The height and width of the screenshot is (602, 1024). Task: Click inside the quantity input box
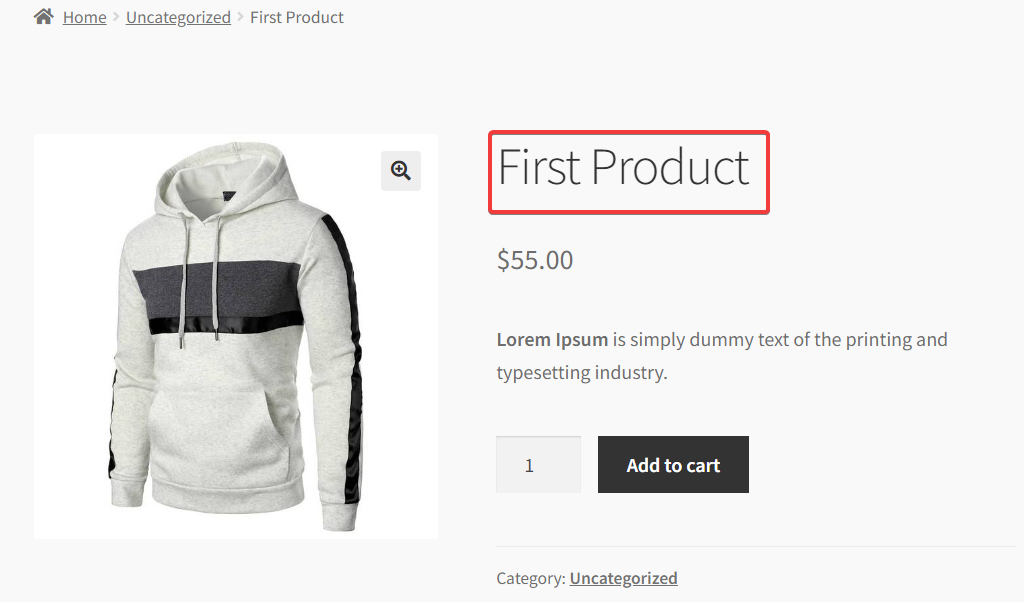click(x=538, y=464)
